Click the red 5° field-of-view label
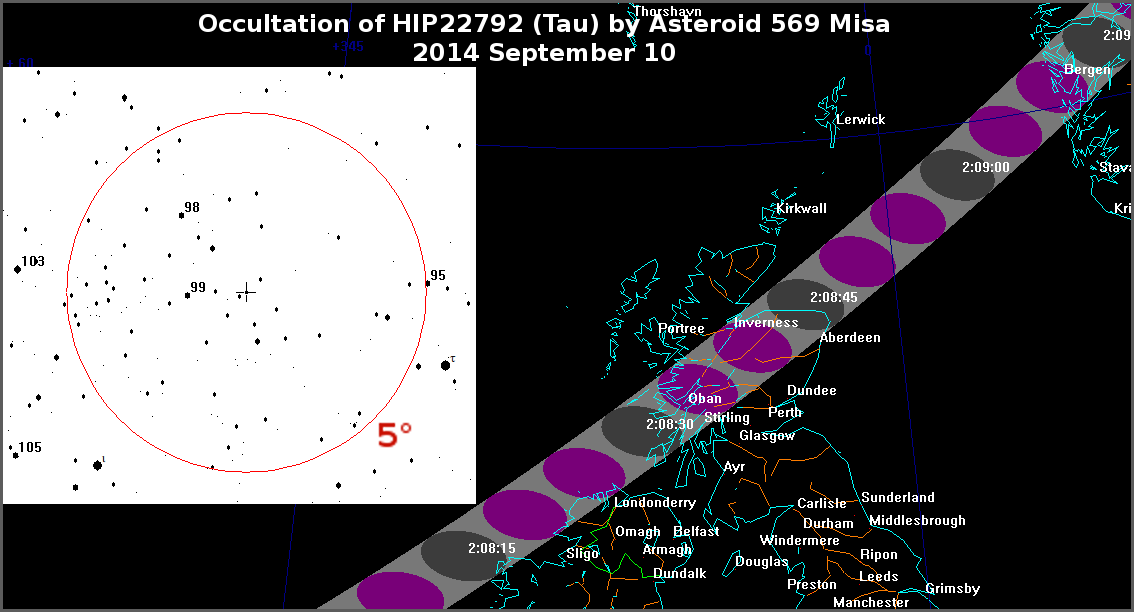The width and height of the screenshot is (1134, 612). point(394,435)
